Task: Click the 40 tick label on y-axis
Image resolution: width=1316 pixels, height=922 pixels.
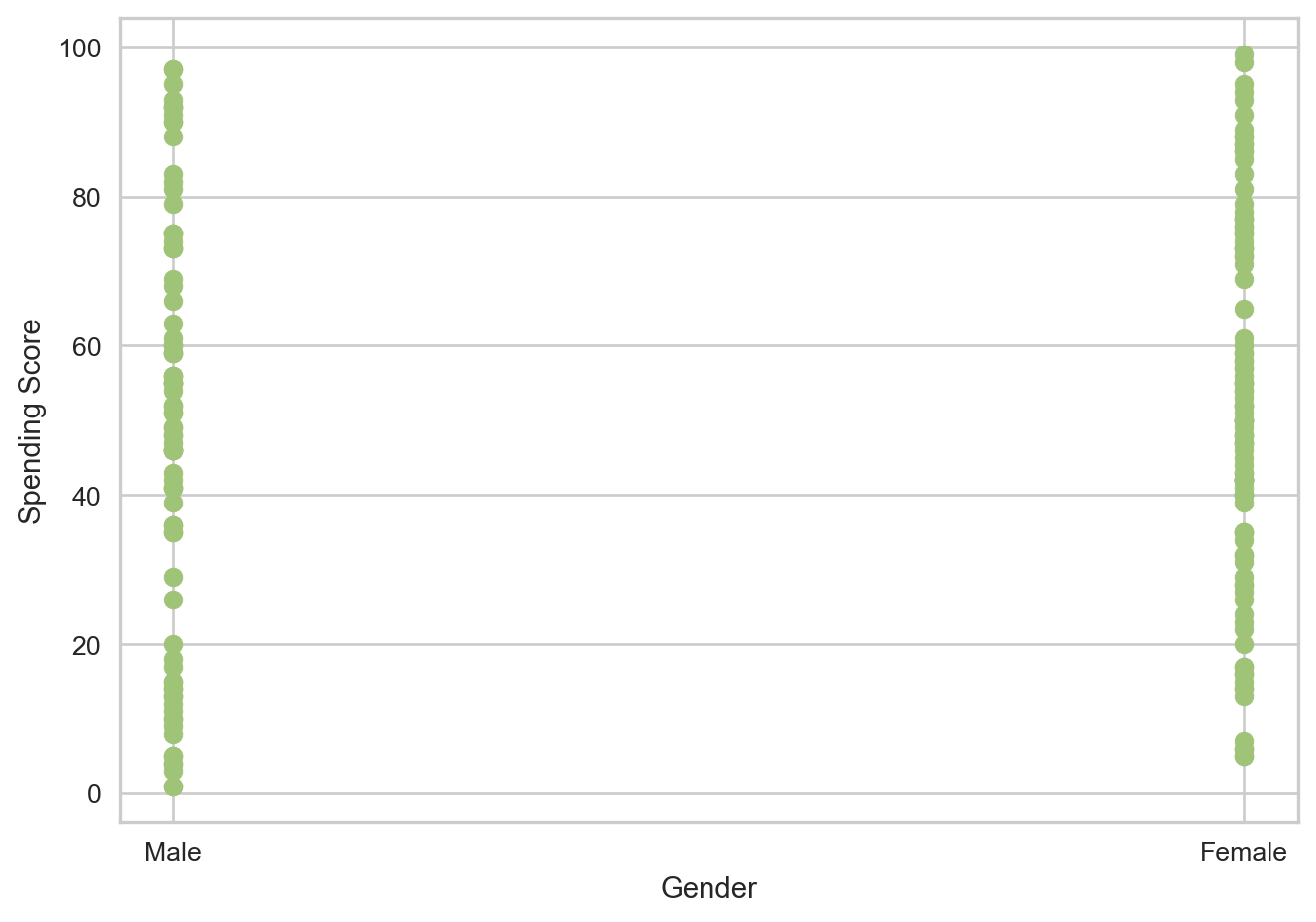Action: (88, 496)
